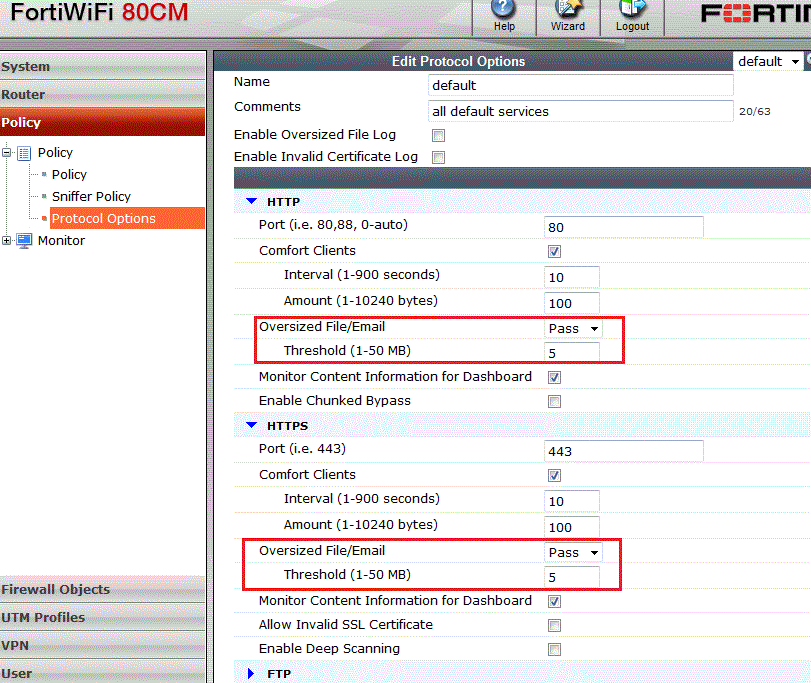Select the Policy menu section header
The image size is (811, 683).
[x=102, y=122]
